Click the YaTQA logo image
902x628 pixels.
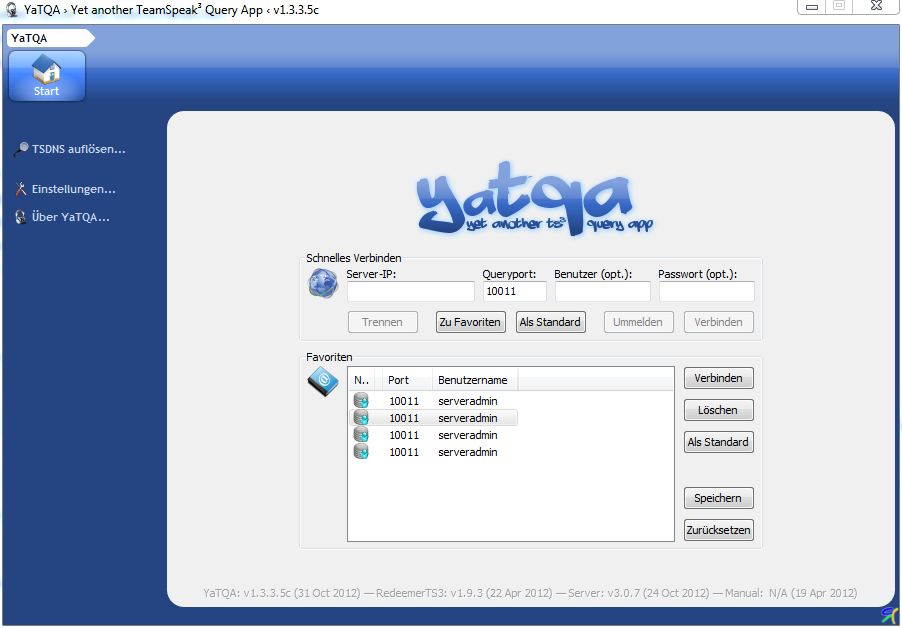[x=534, y=198]
